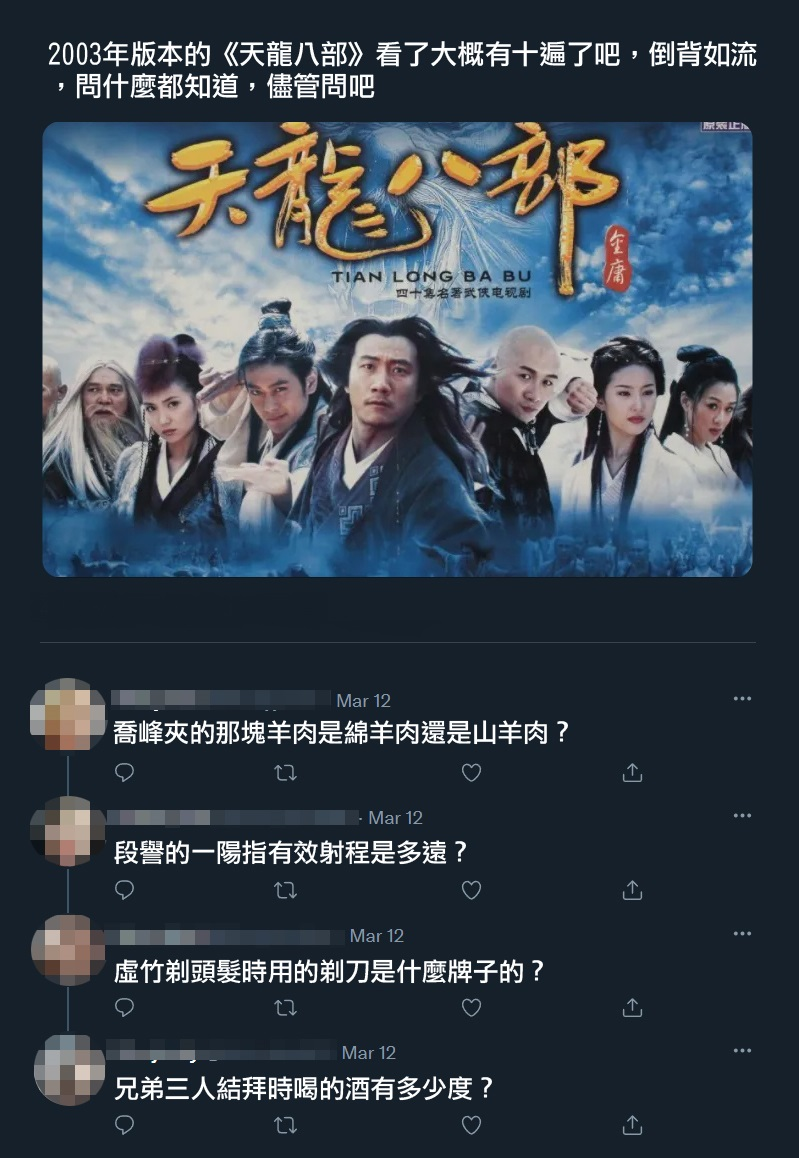Reply to the 喬峰 lamb meat comment
Viewport: 799px width, 1158px height.
point(125,772)
